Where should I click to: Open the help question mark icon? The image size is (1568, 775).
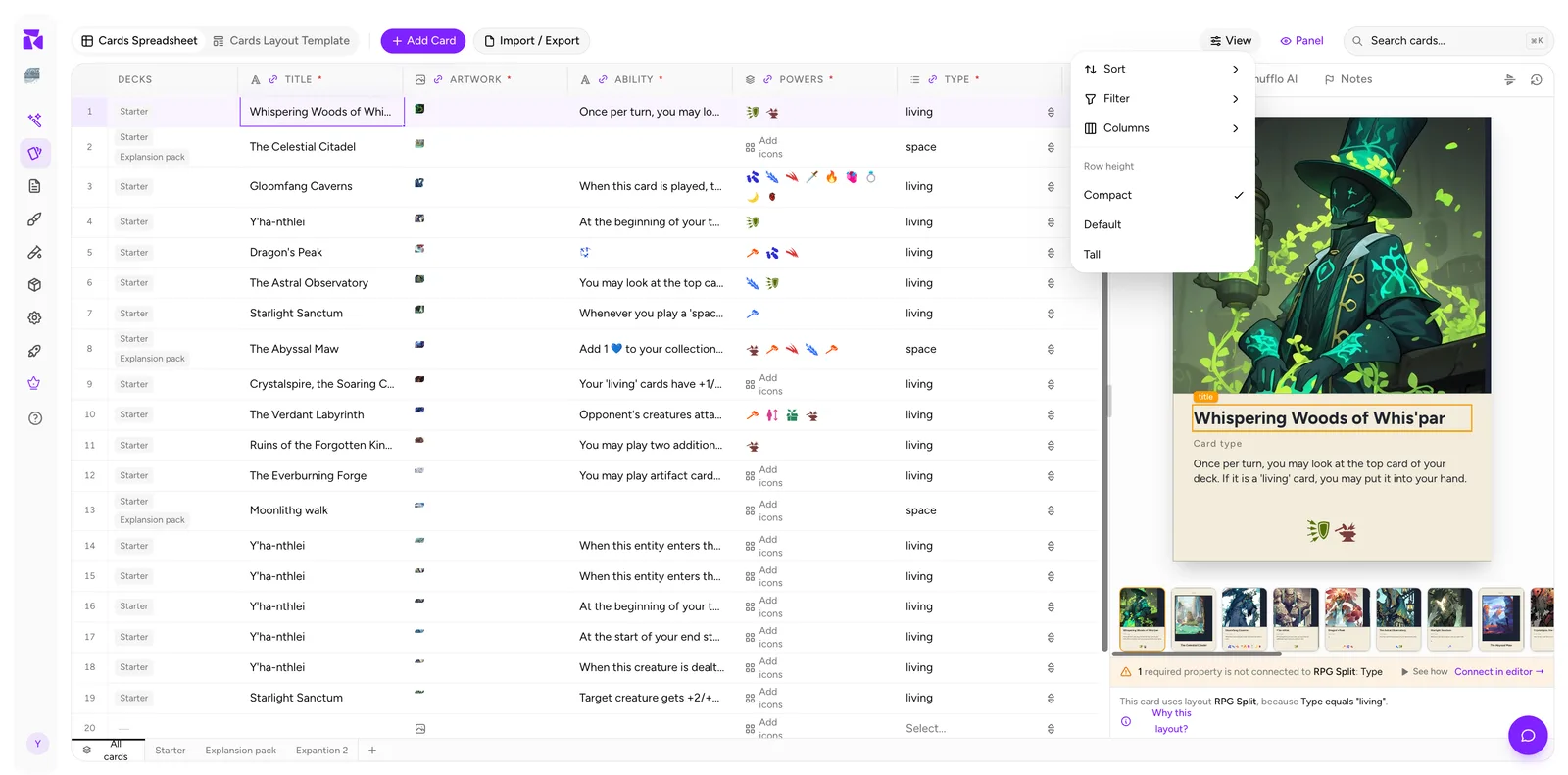[x=35, y=418]
